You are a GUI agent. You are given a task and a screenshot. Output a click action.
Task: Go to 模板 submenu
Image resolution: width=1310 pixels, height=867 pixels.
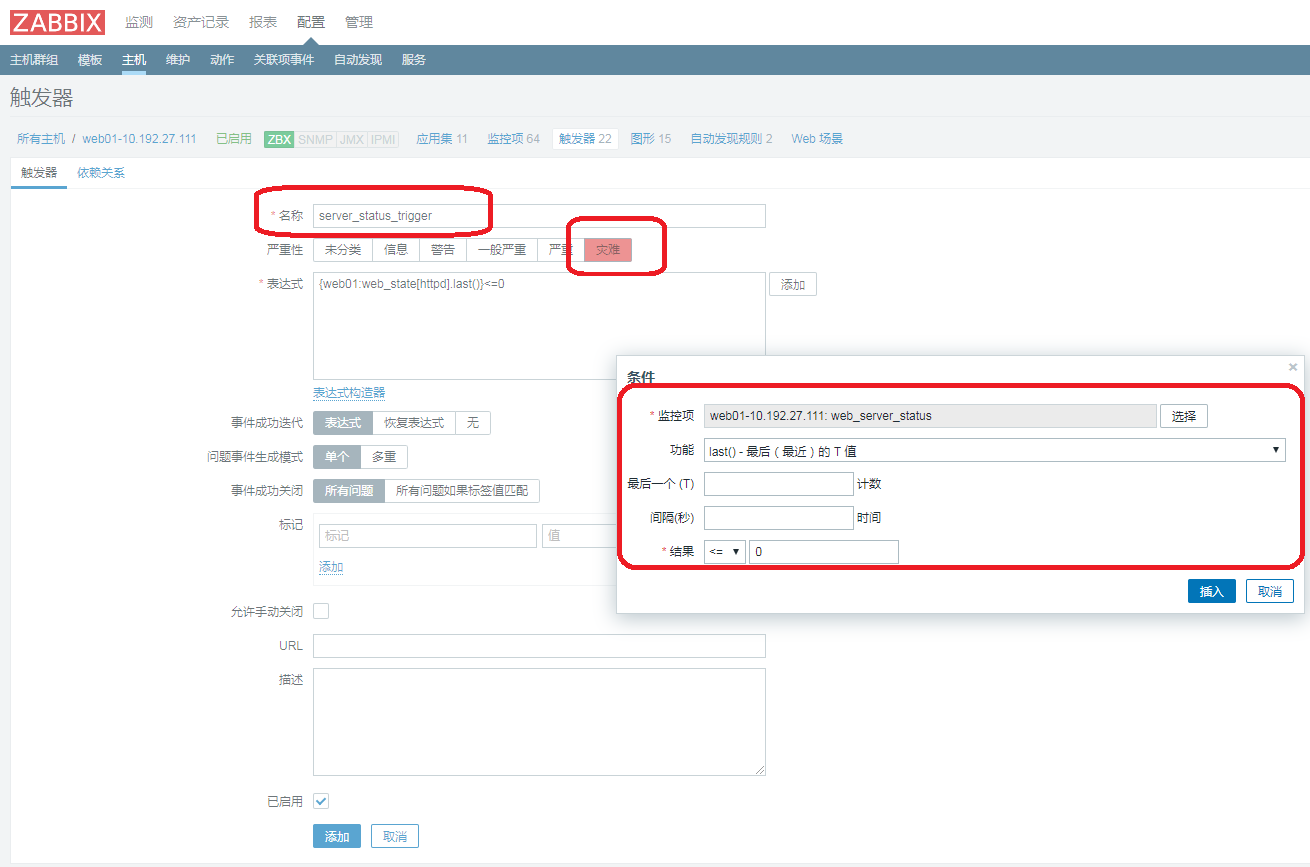[x=90, y=60]
